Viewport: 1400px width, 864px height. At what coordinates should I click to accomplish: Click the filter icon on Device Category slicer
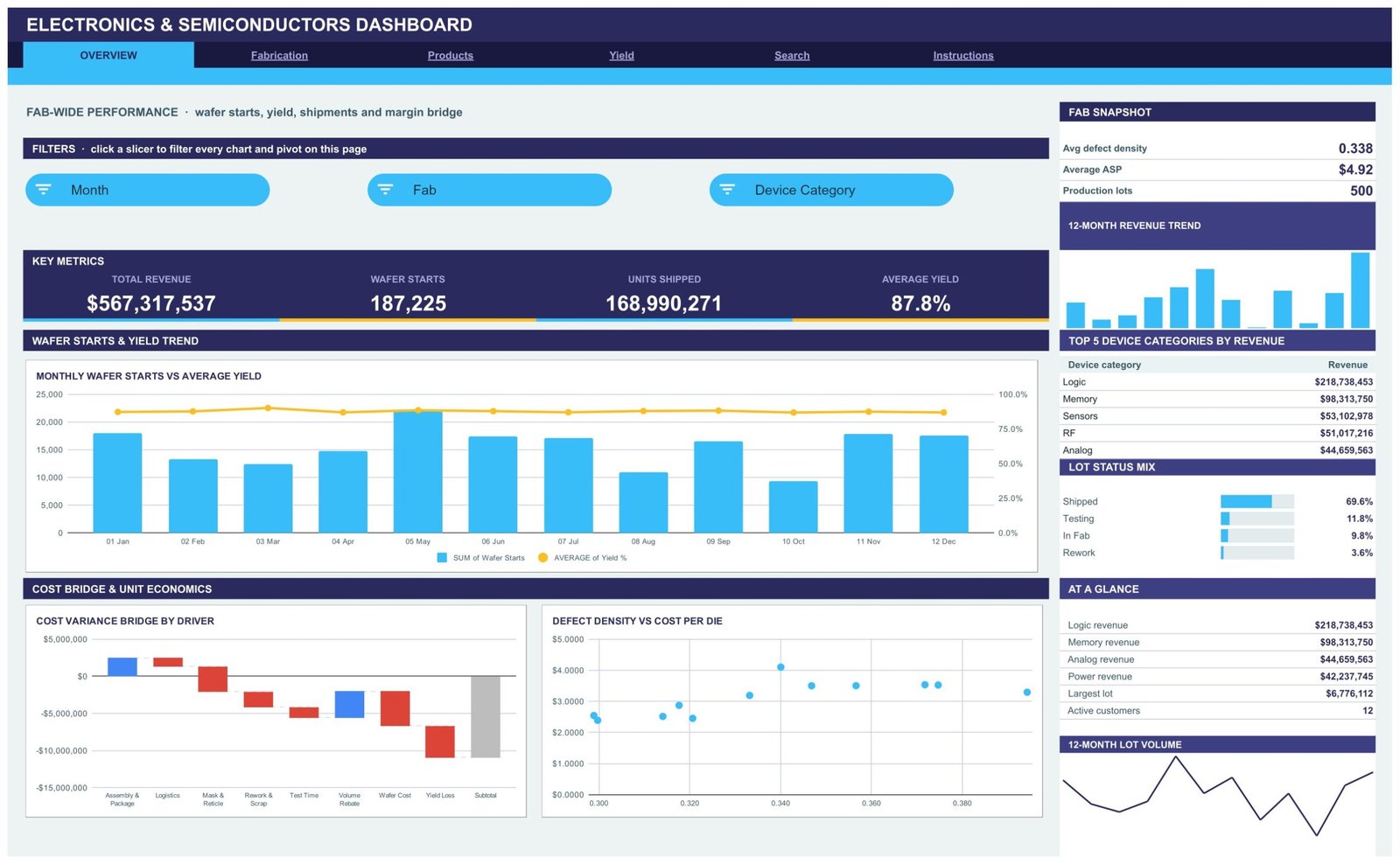(727, 190)
